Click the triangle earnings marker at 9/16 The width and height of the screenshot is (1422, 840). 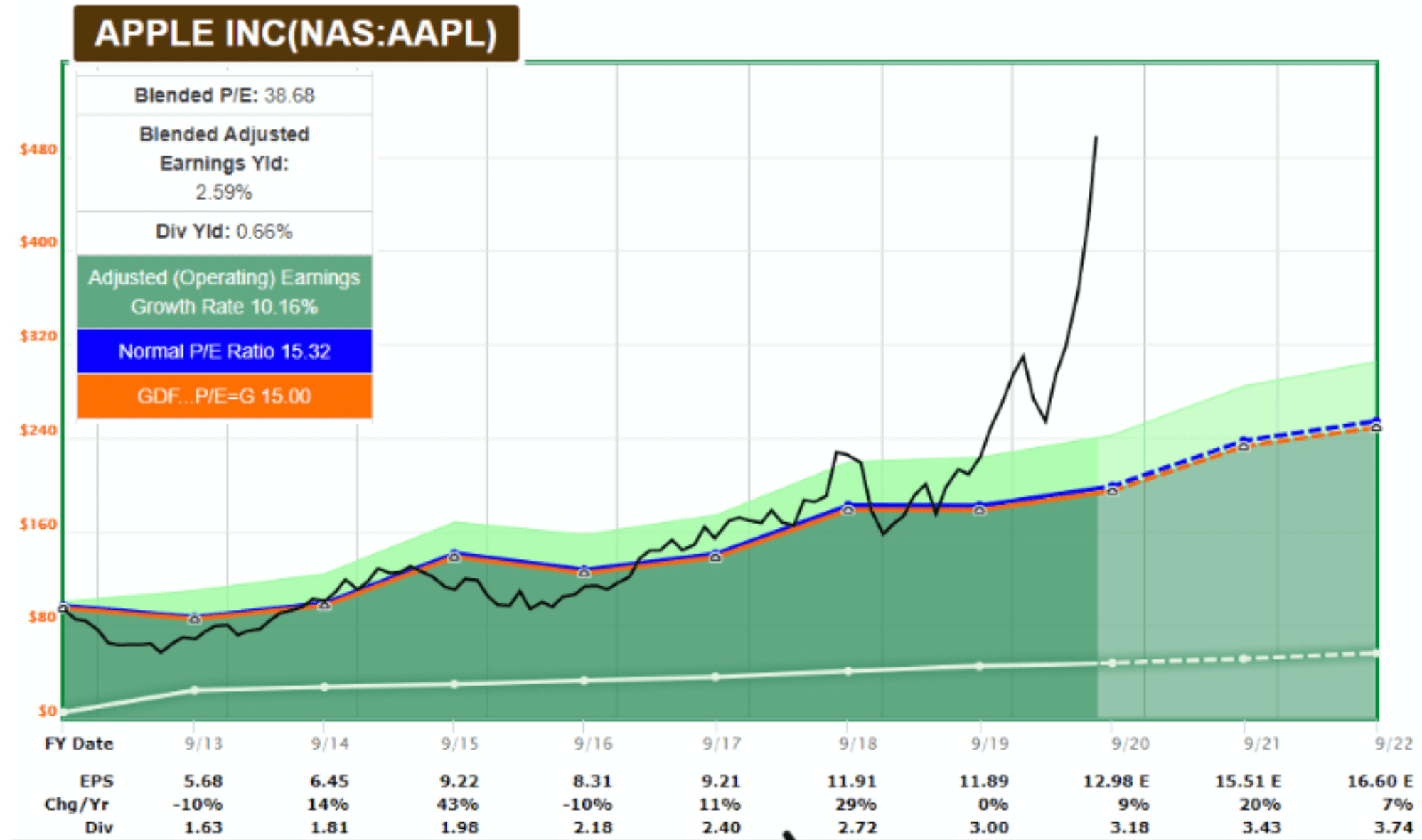coord(584,572)
